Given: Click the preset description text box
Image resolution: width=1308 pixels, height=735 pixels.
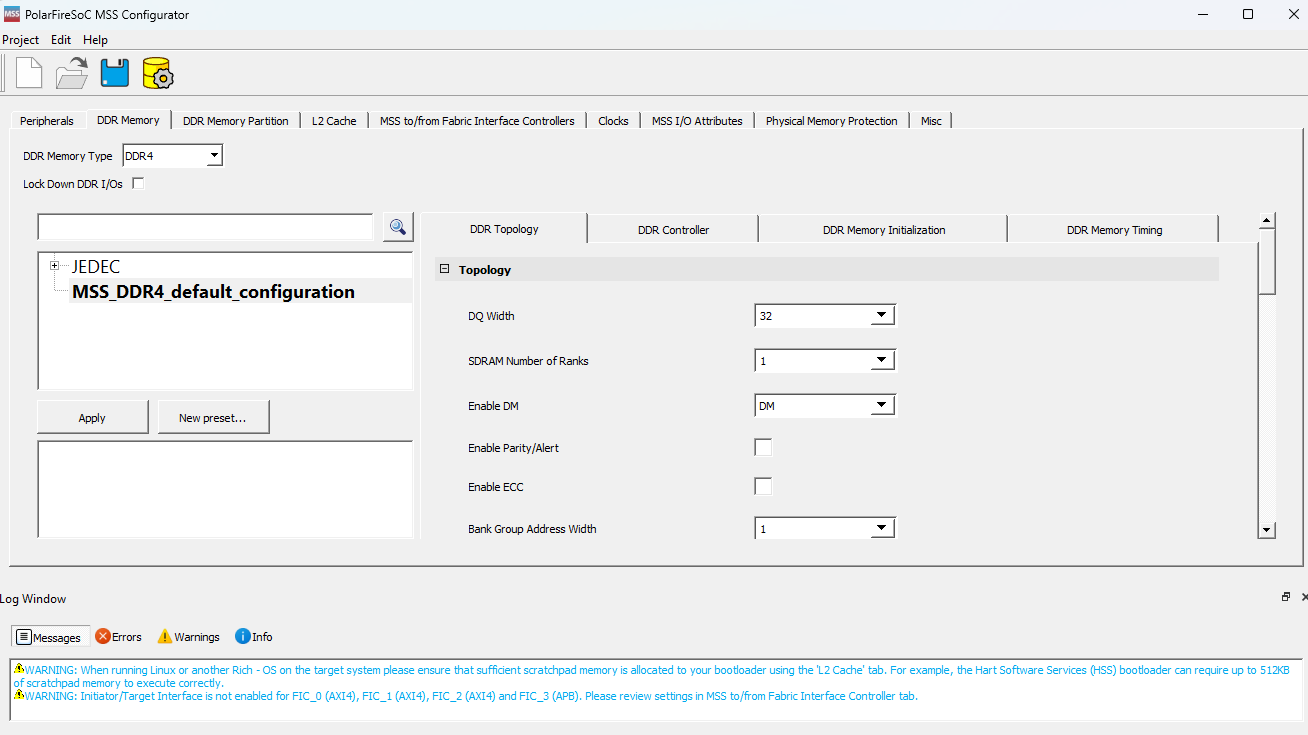Looking at the screenshot, I should (x=225, y=489).
